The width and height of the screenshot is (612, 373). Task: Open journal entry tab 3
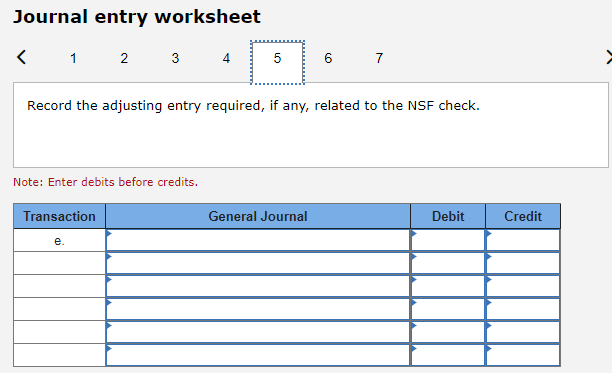[175, 58]
